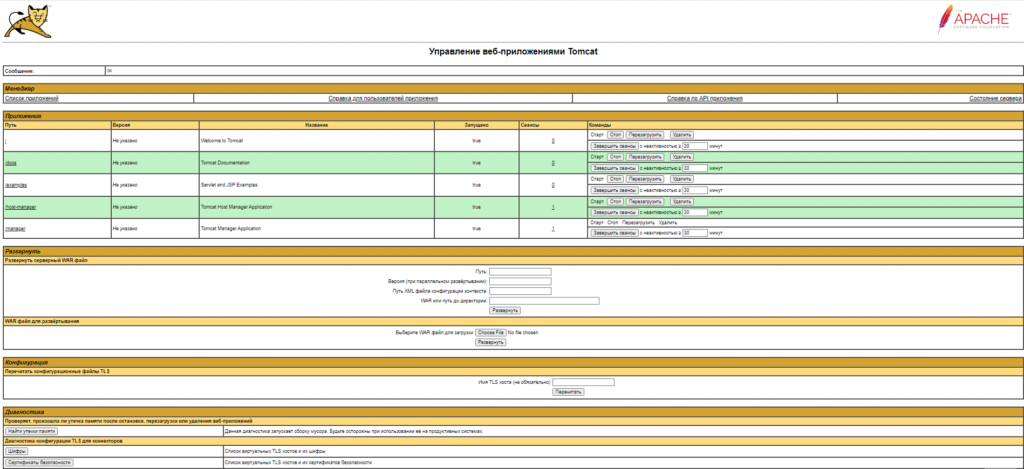Click Стоп for Servlet and JSP Examples
This screenshot has width=1024, height=469.
615,179
